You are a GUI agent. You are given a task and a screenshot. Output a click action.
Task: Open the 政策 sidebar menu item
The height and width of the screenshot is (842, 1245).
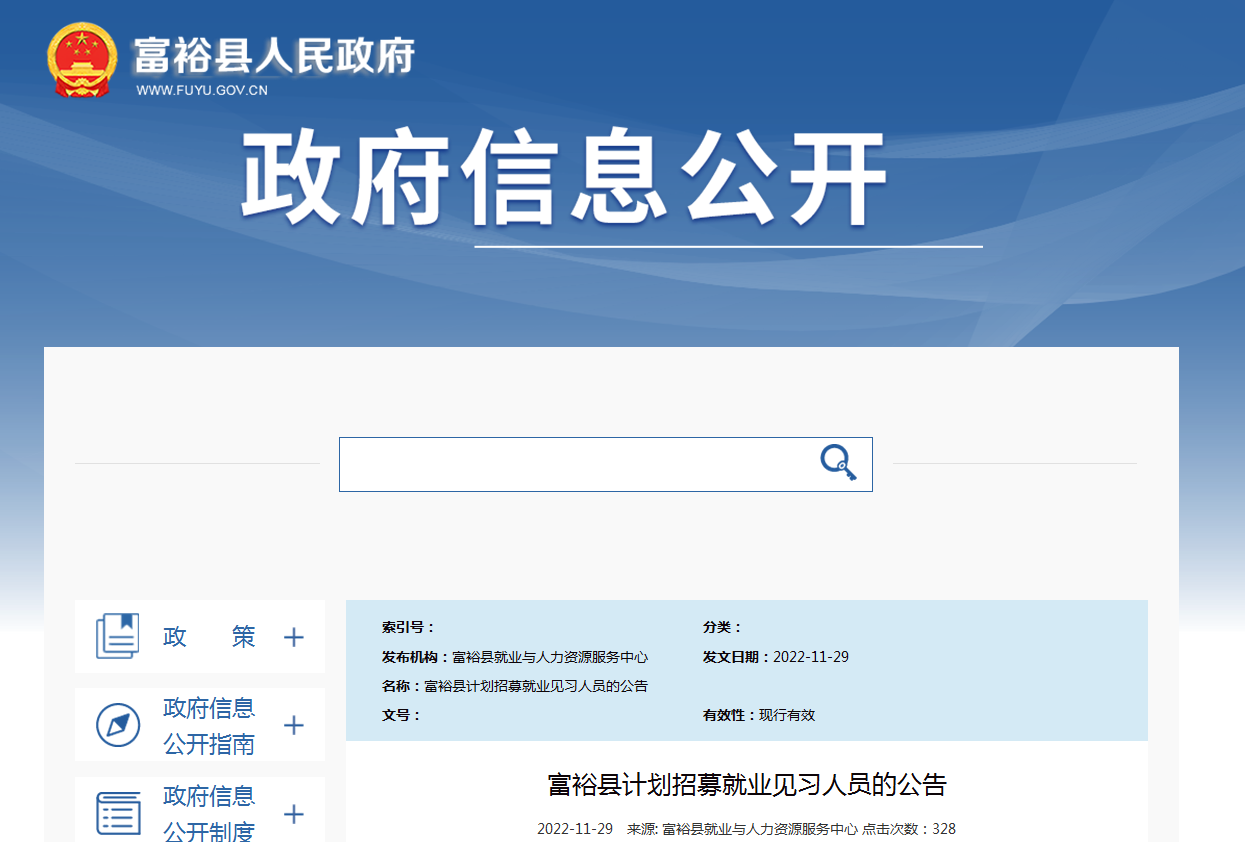209,637
